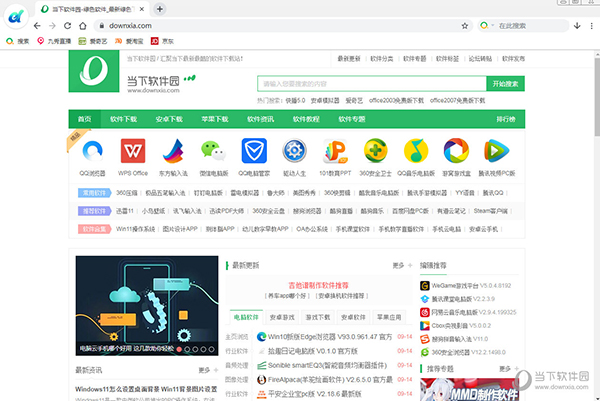Open the 苹果下载 navigation item

point(215,119)
